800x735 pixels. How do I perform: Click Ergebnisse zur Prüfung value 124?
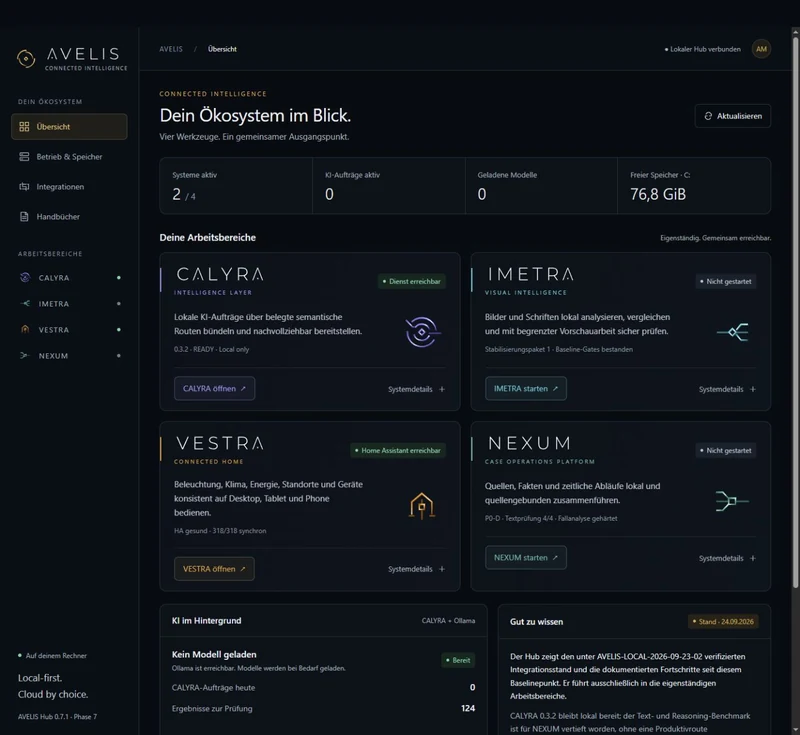pos(468,708)
